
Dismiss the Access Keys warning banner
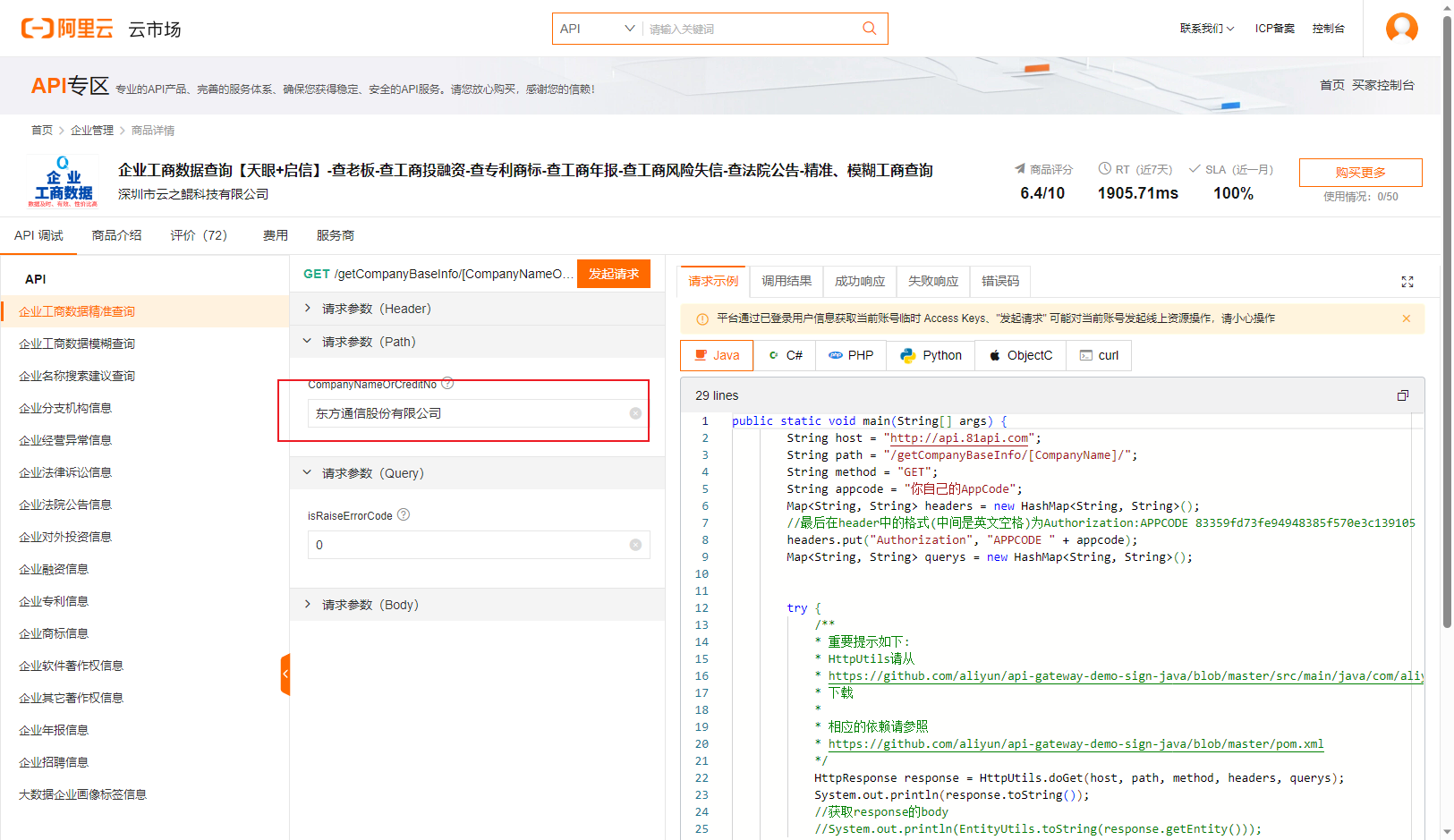1406,318
